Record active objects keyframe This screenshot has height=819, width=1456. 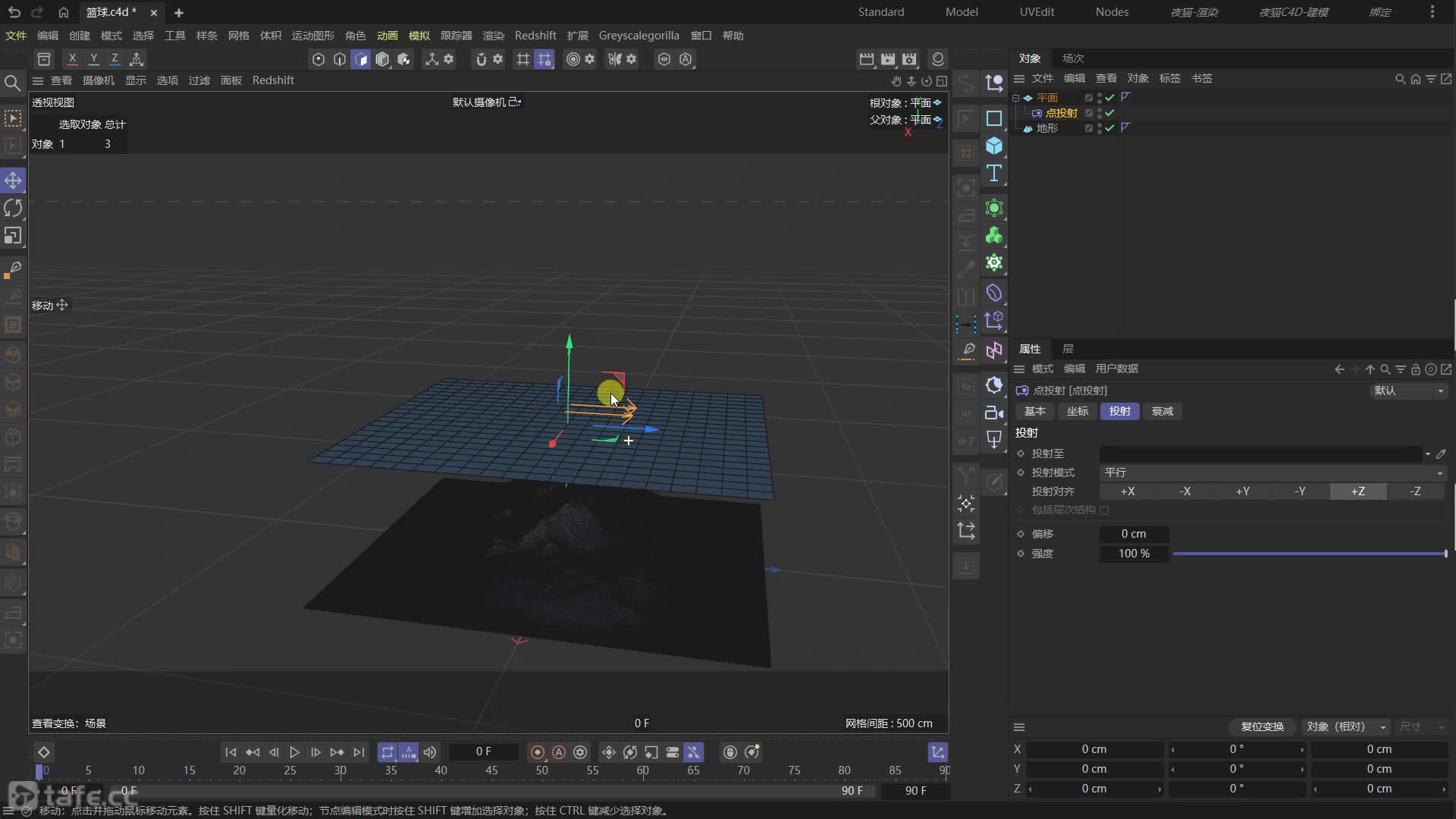tap(538, 752)
